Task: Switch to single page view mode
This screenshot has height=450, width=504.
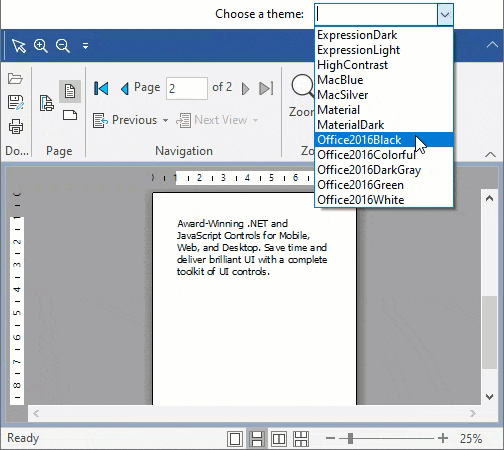Action: (x=235, y=439)
